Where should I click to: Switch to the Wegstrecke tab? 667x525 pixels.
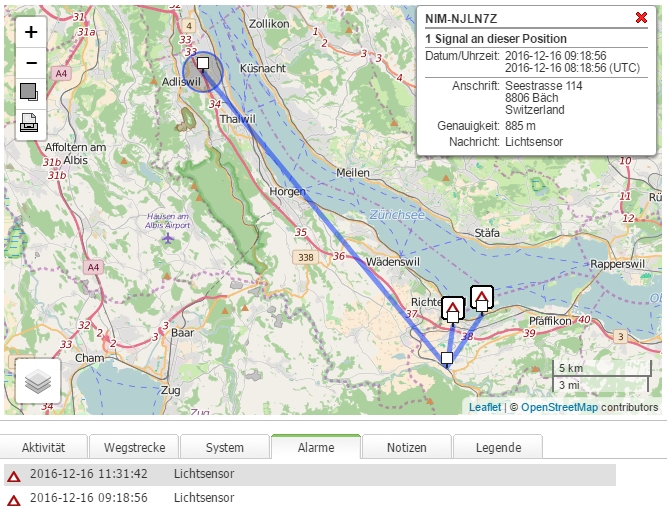coord(134,447)
